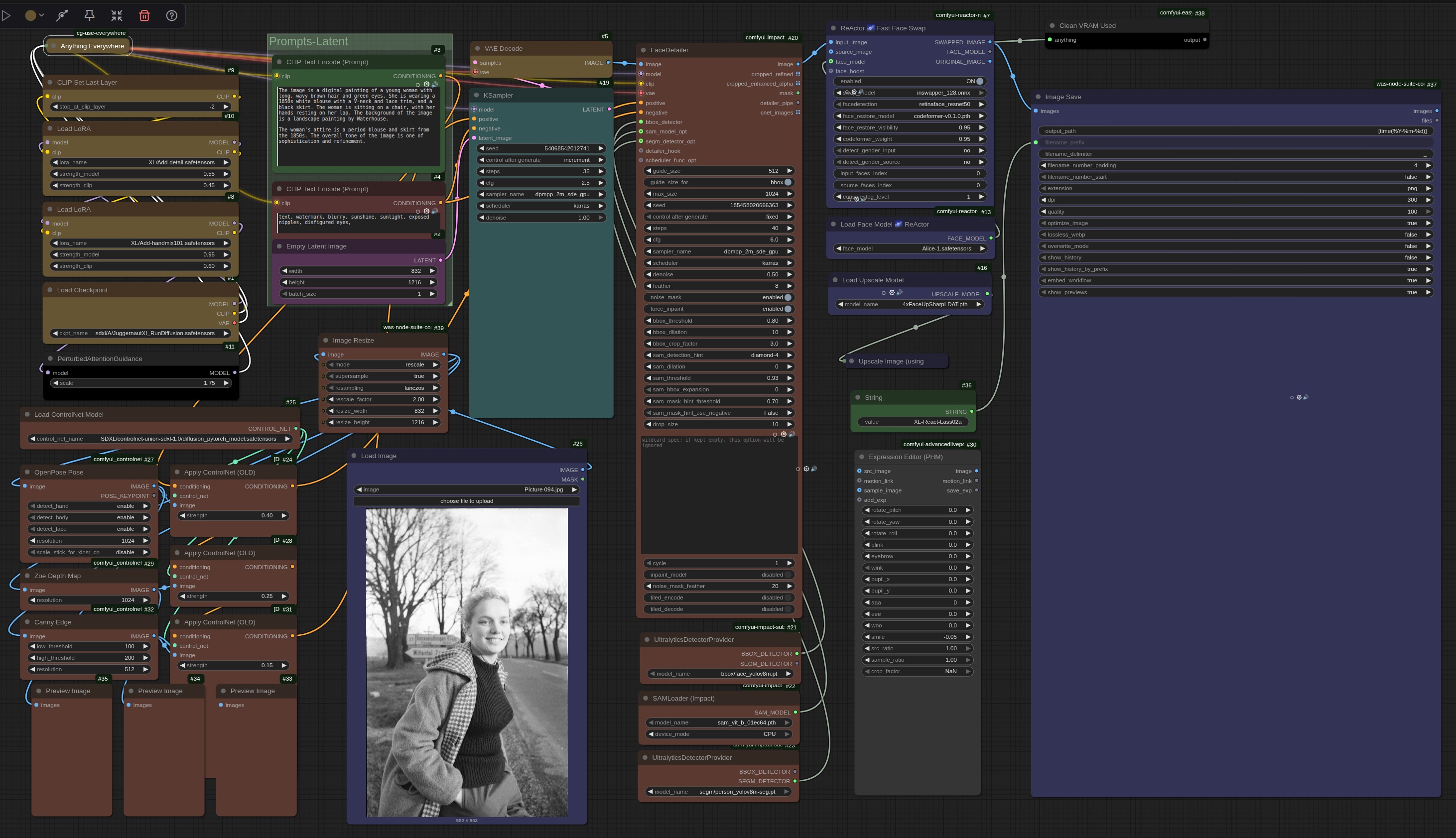
Task: Click the Upscale Image (using collapsed node
Action: (x=891, y=361)
